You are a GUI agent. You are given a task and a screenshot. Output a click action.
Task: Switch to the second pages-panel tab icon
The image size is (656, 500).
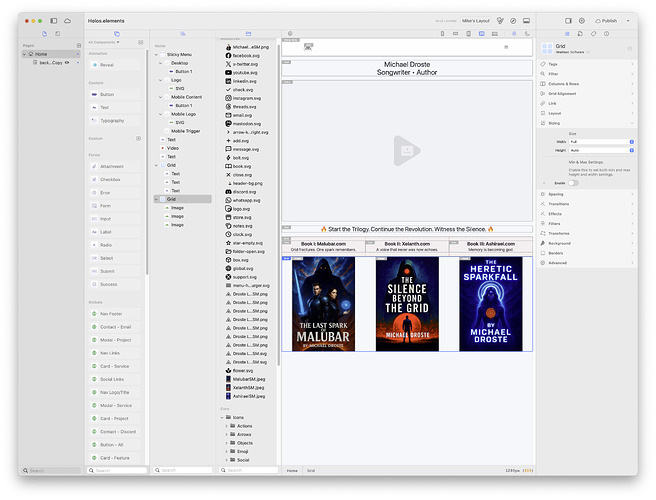point(58,33)
